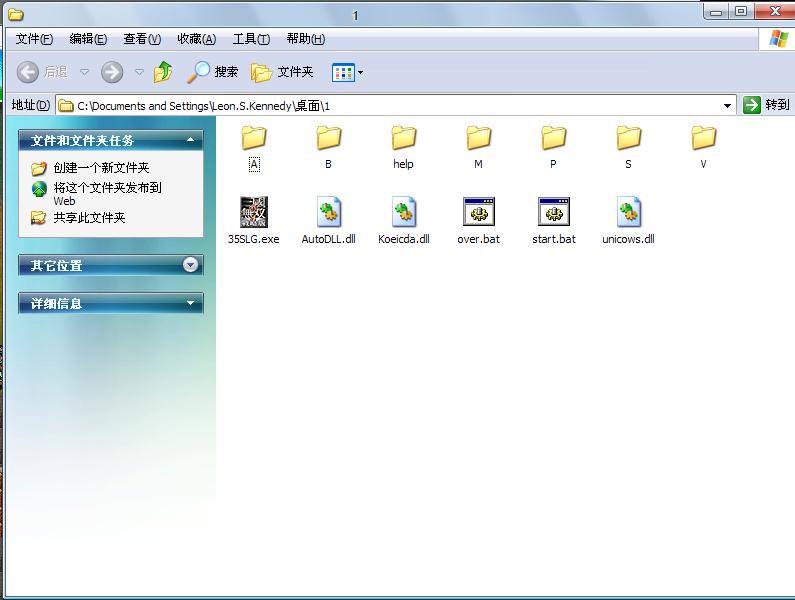Open the help folder
This screenshot has height=600, width=795.
(x=403, y=138)
